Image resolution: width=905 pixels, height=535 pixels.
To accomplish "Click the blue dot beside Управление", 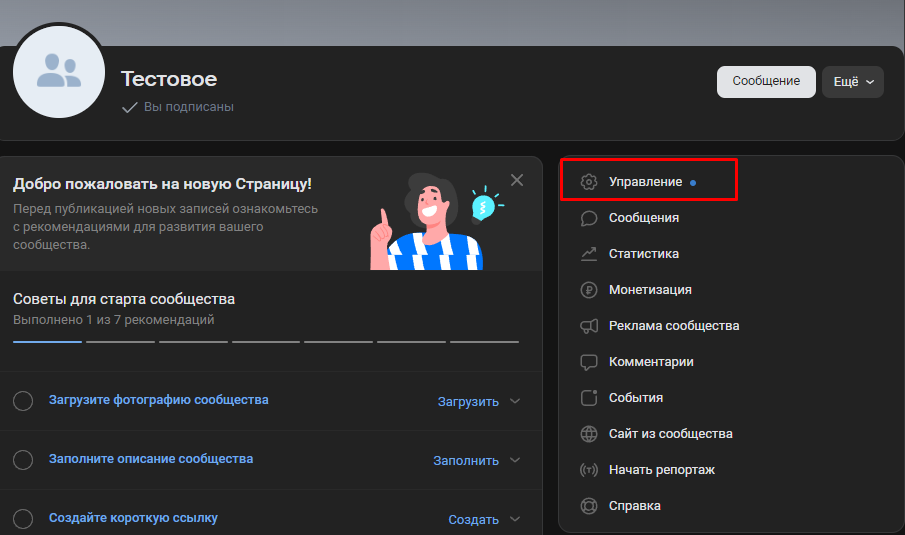I will [693, 182].
